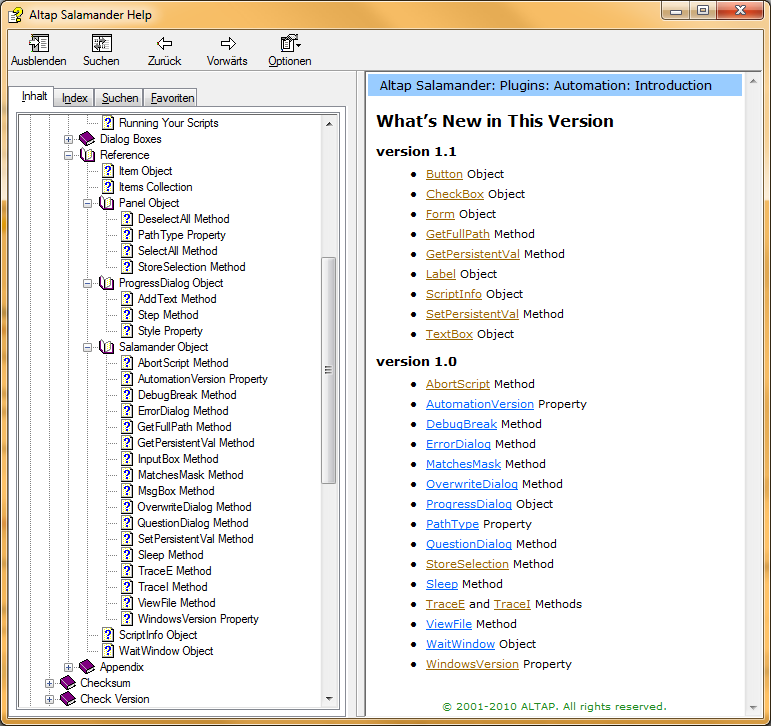The width and height of the screenshot is (771, 726).
Task: Select PathType Property tree entry
Action: point(181,235)
